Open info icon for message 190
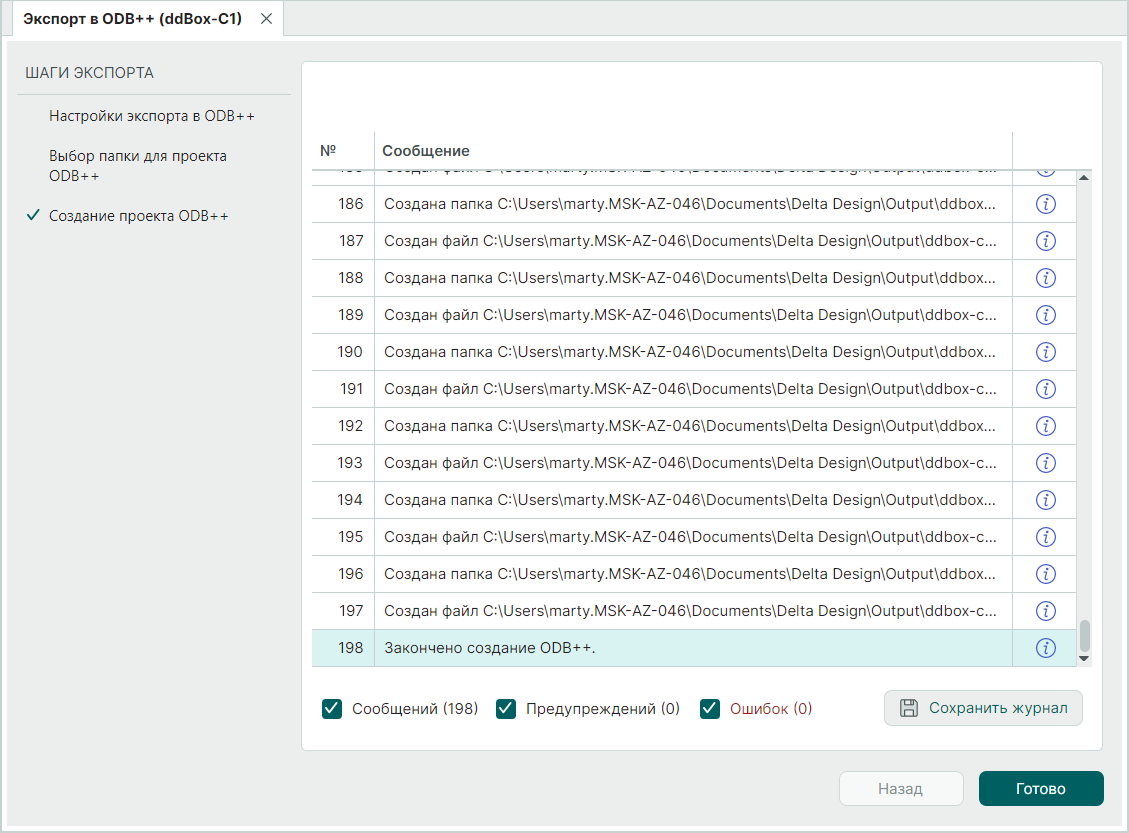This screenshot has width=1129, height=833. pyautogui.click(x=1045, y=352)
